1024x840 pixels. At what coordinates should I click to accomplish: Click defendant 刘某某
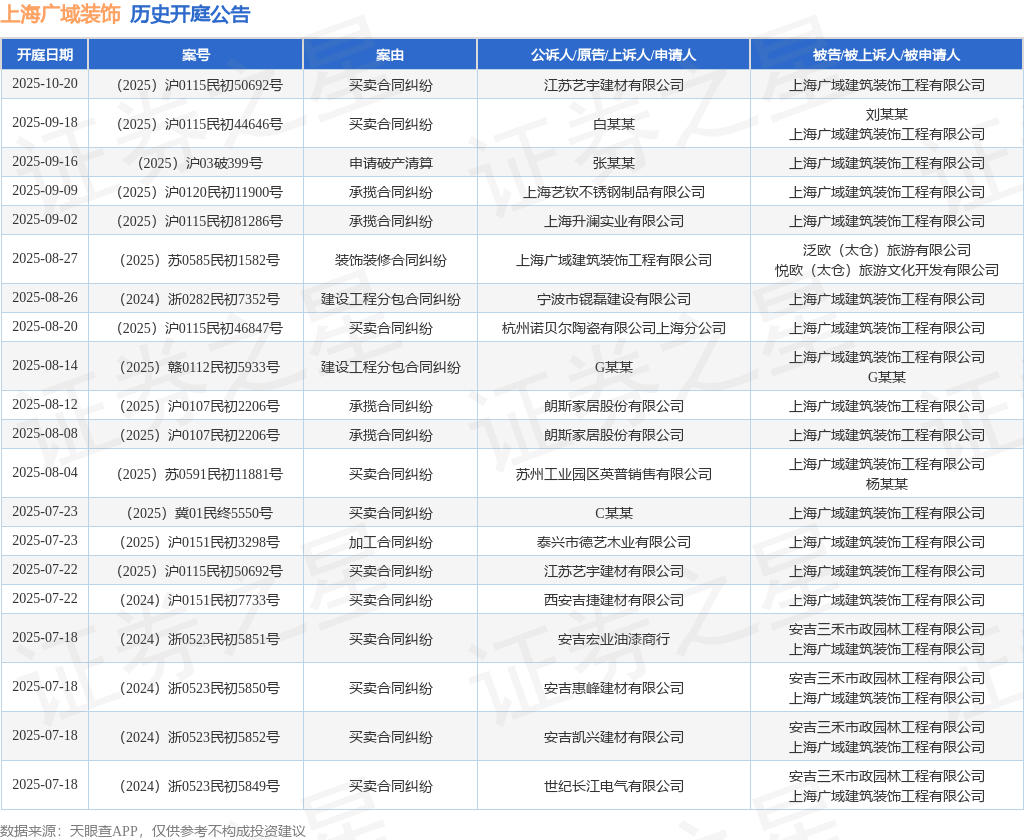886,114
